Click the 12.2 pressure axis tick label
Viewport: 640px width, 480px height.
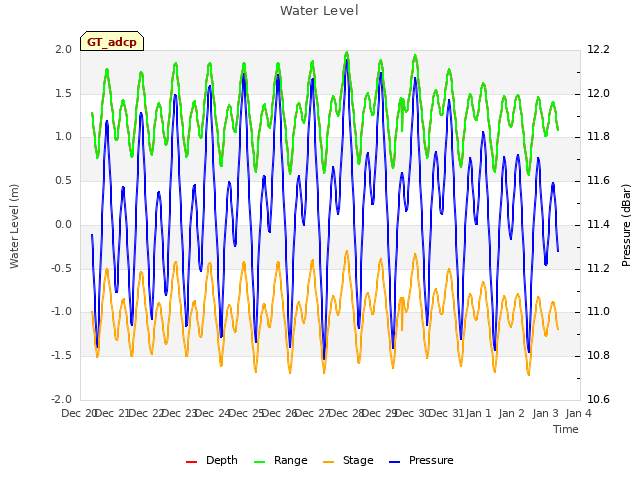(598, 49)
